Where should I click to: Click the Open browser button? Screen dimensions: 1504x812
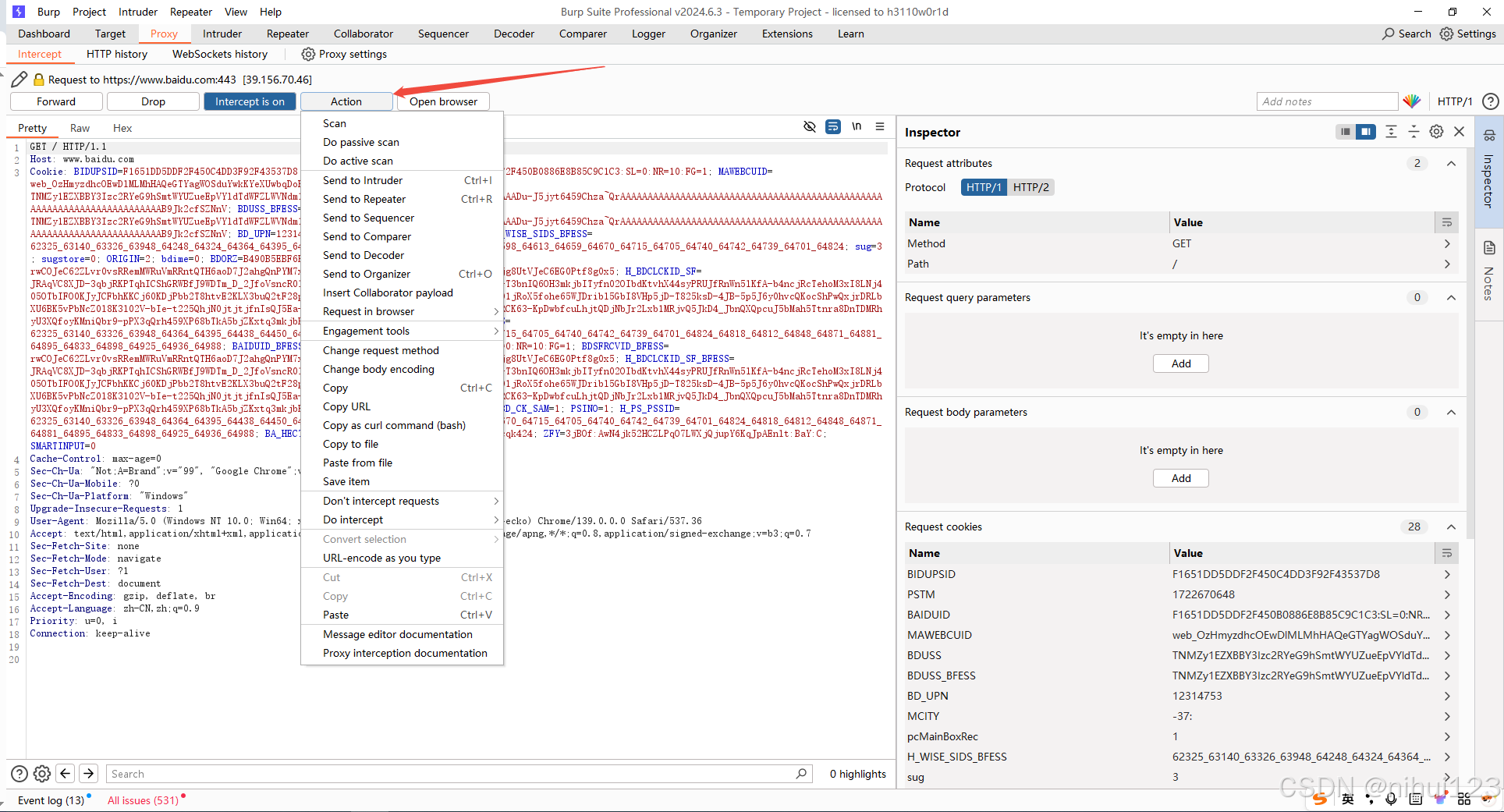443,101
